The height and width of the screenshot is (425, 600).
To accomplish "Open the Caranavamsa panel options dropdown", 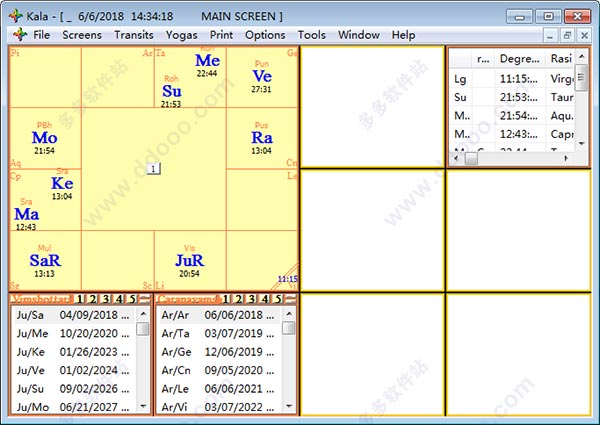I will click(x=290, y=299).
